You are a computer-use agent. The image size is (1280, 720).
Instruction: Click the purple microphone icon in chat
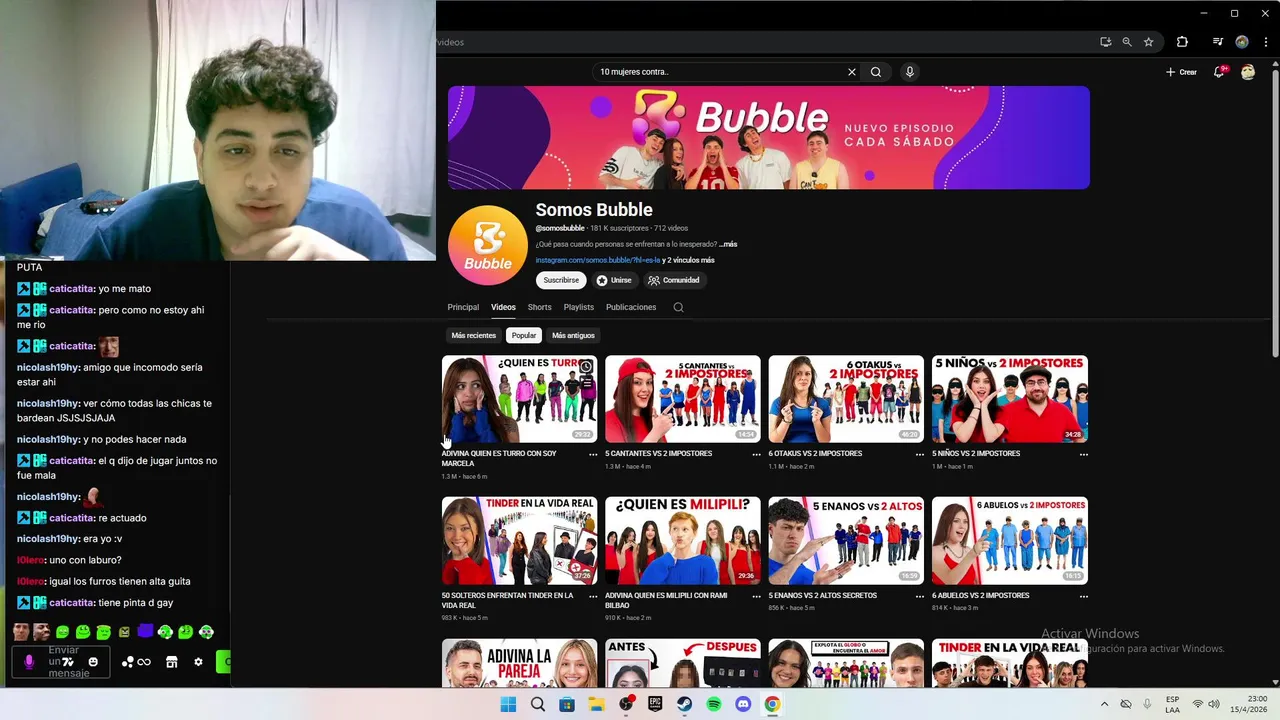29,662
